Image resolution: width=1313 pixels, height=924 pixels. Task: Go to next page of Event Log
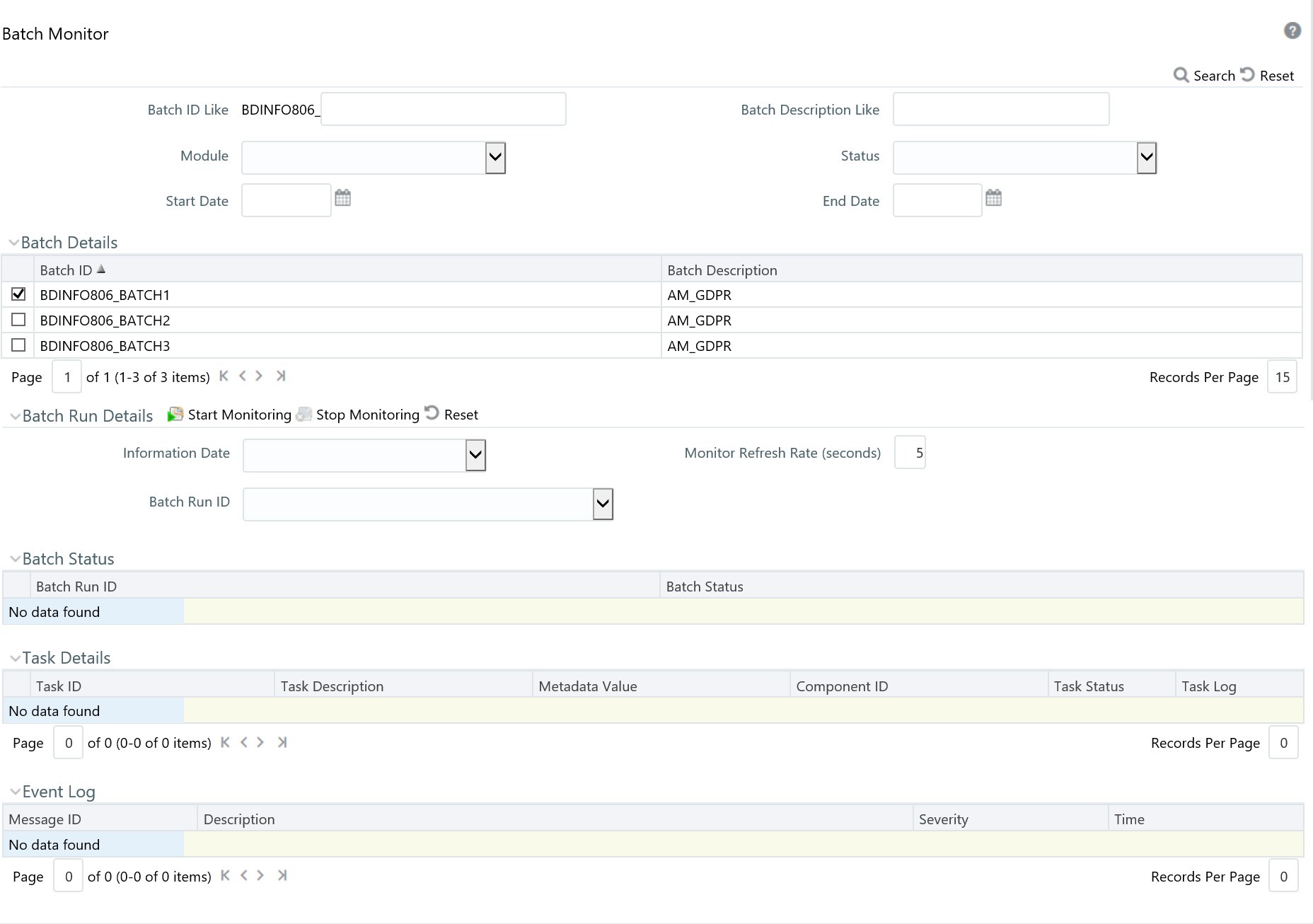pyautogui.click(x=260, y=875)
